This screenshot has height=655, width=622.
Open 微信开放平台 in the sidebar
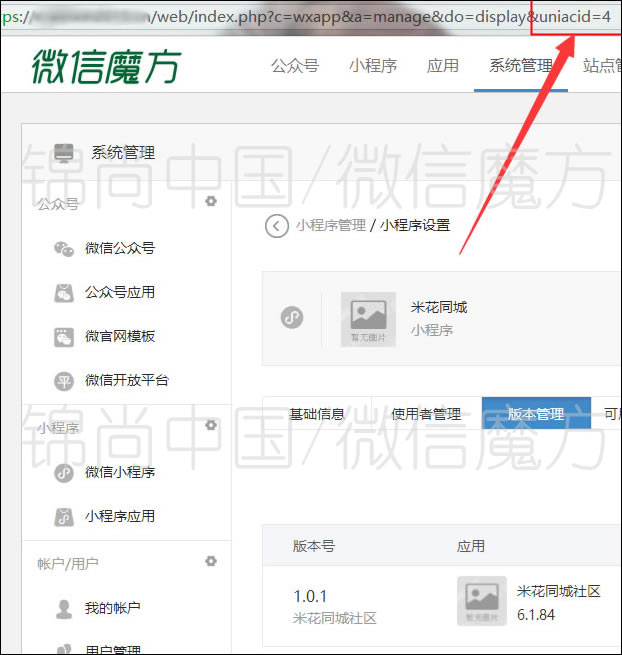click(127, 380)
